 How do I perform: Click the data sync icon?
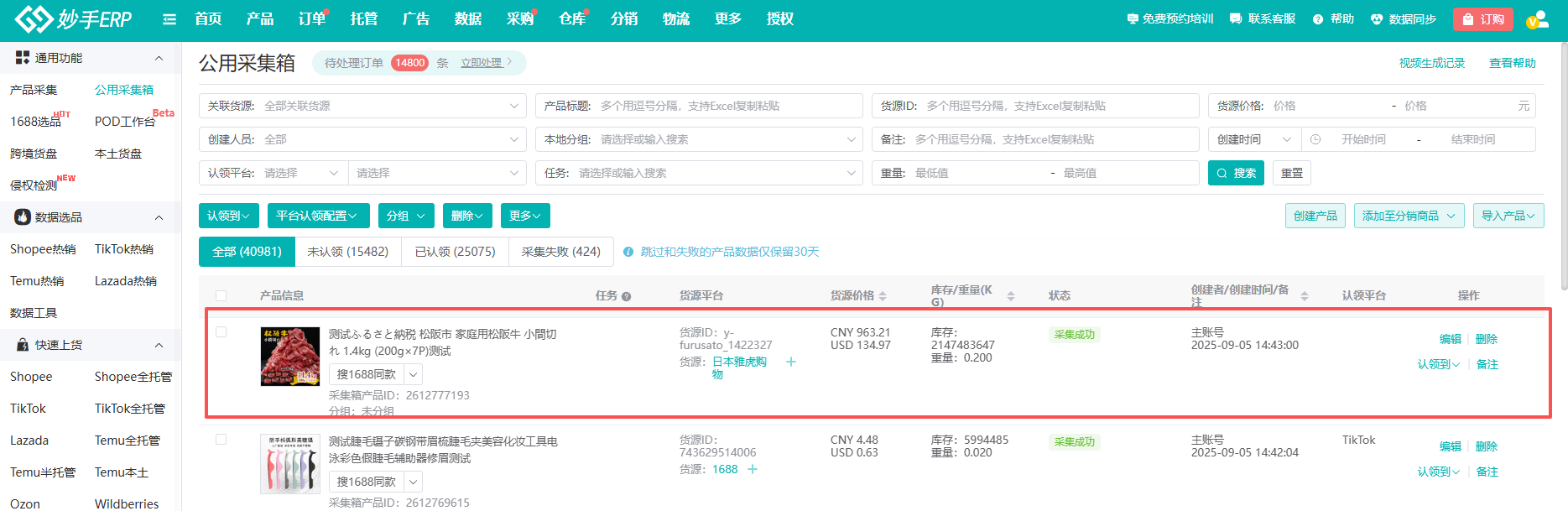pyautogui.click(x=1376, y=19)
